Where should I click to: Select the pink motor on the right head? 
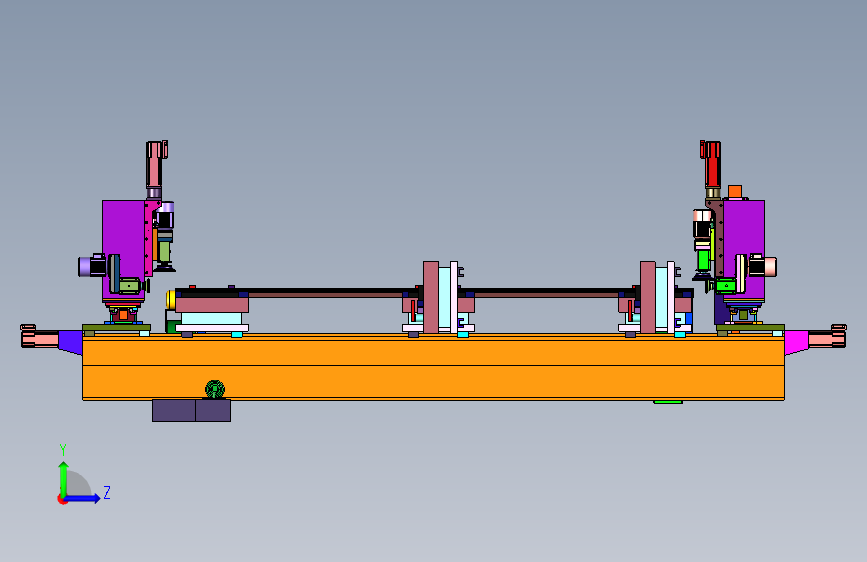(x=762, y=266)
